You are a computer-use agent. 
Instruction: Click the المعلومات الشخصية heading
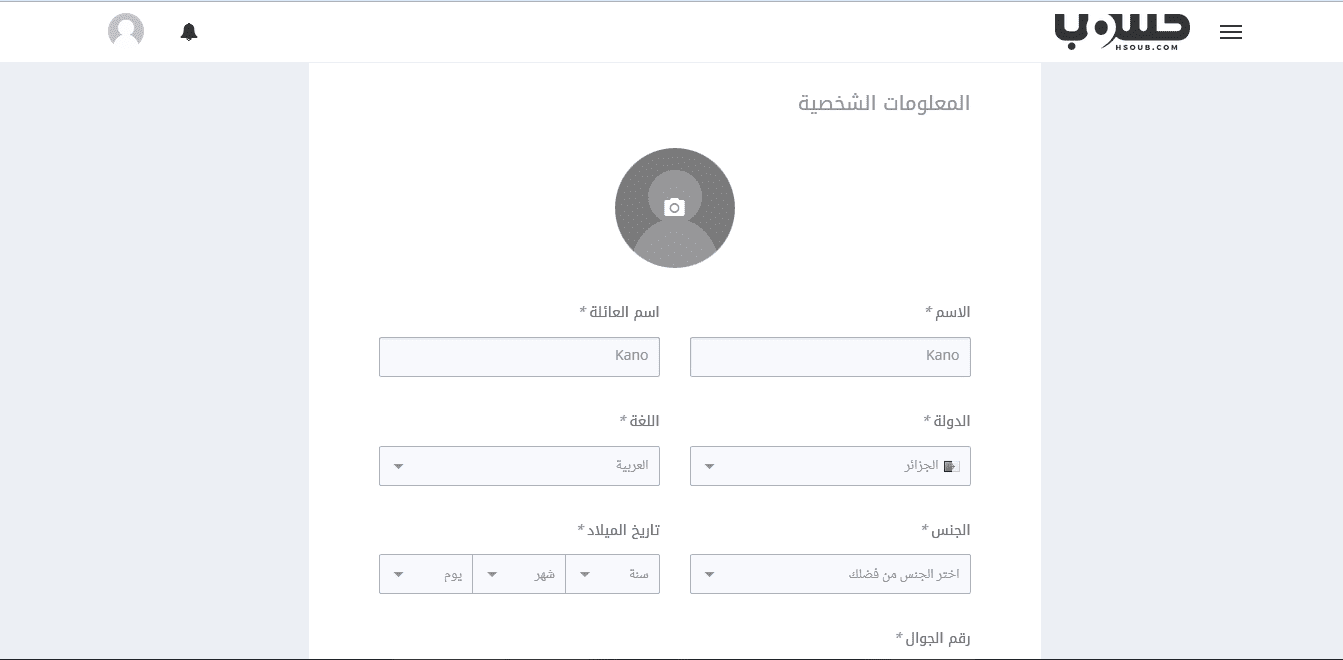tap(884, 103)
